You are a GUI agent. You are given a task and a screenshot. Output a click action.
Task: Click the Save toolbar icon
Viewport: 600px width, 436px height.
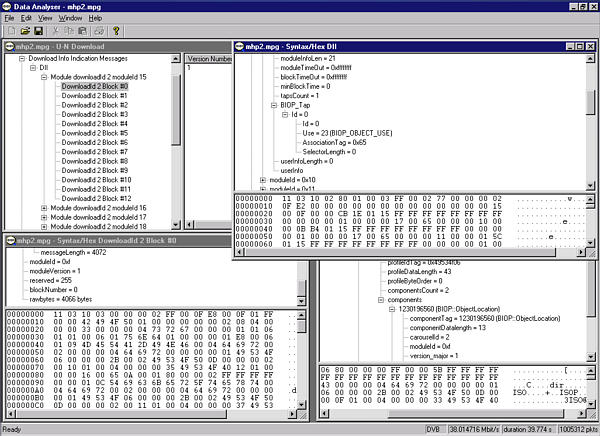pyautogui.click(x=37, y=32)
